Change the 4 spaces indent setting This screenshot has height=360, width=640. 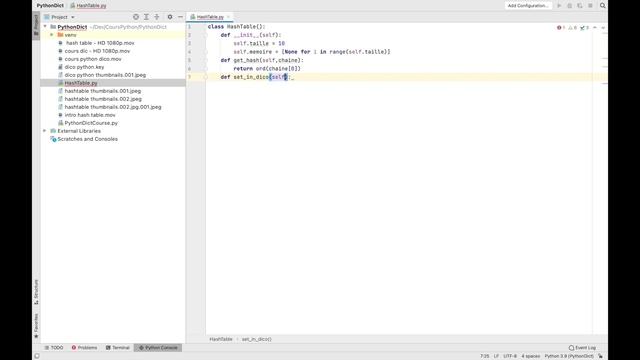click(530, 356)
